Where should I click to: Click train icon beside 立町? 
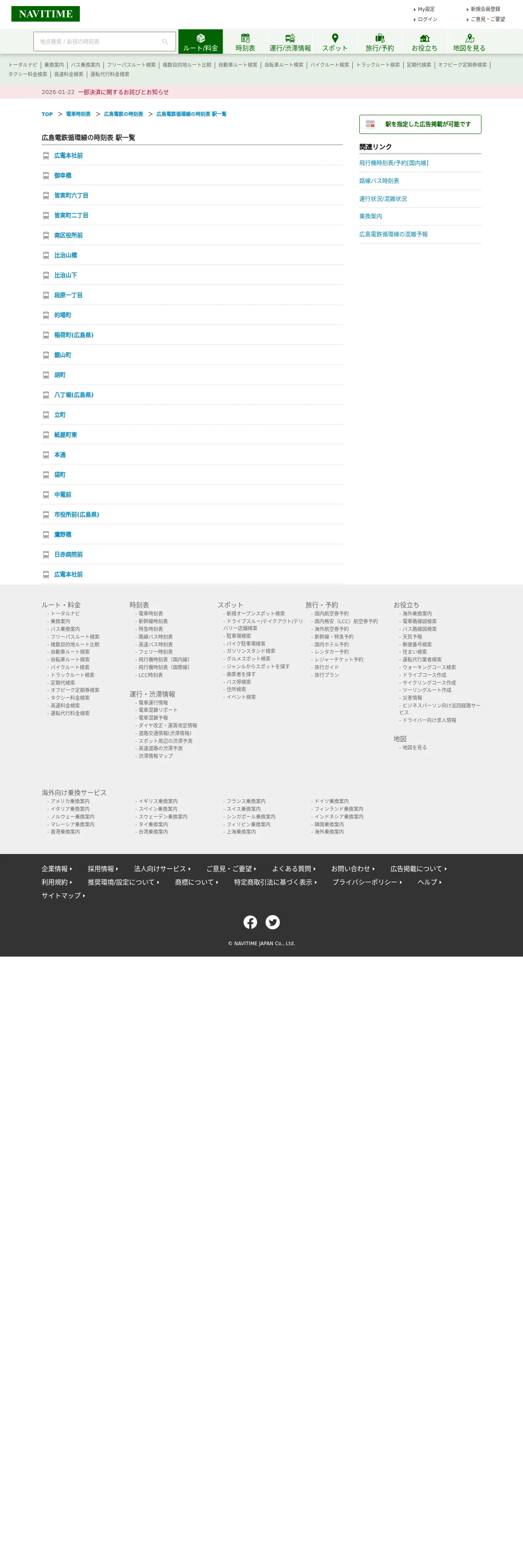[46, 415]
